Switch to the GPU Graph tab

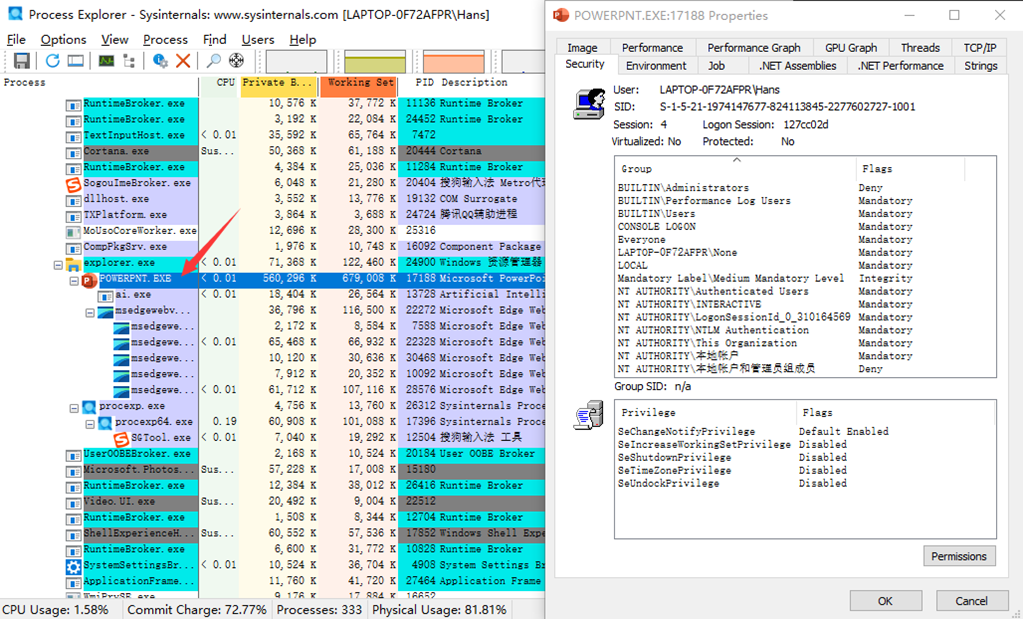(851, 48)
